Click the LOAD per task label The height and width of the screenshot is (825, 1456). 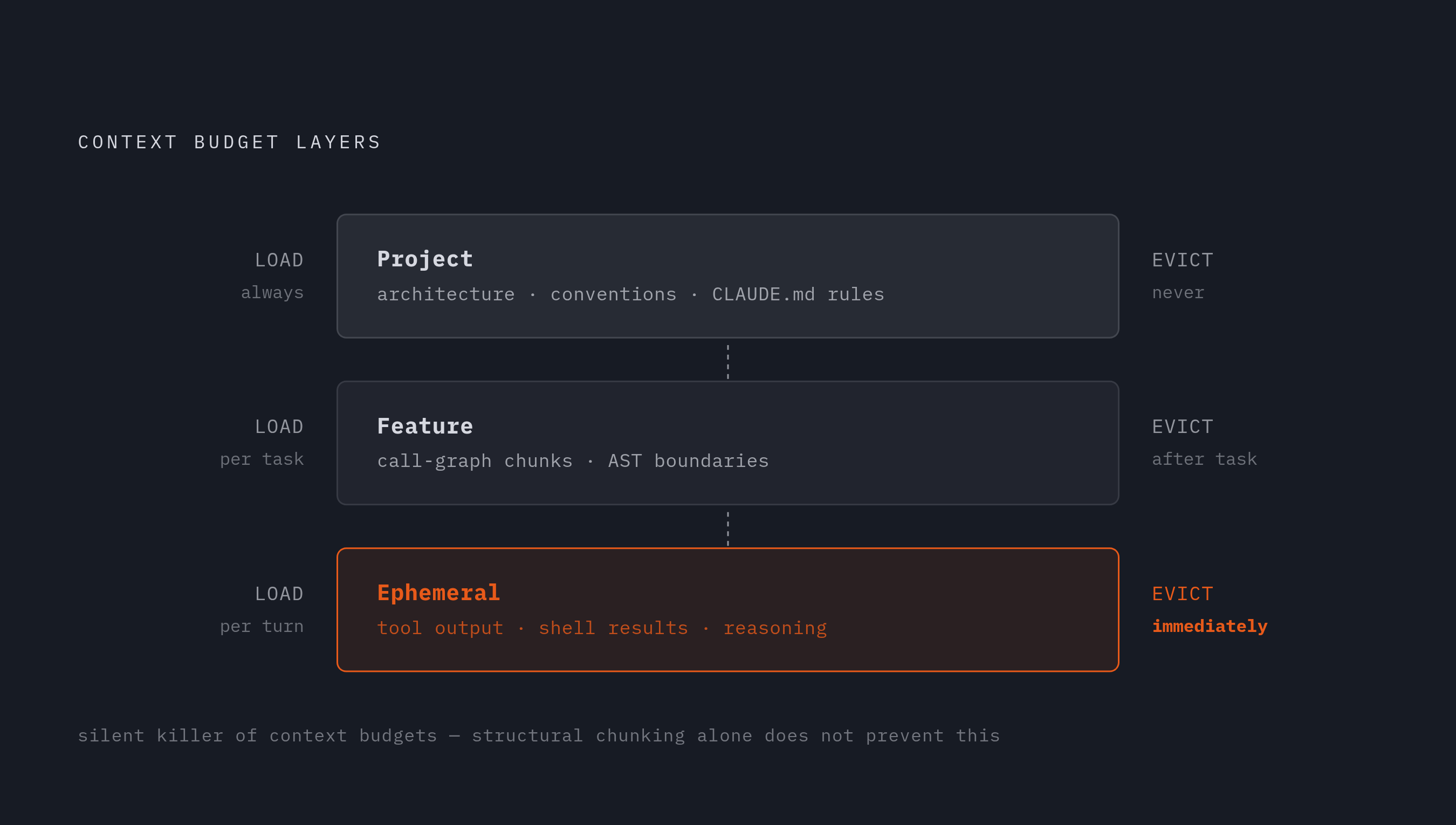click(x=262, y=443)
